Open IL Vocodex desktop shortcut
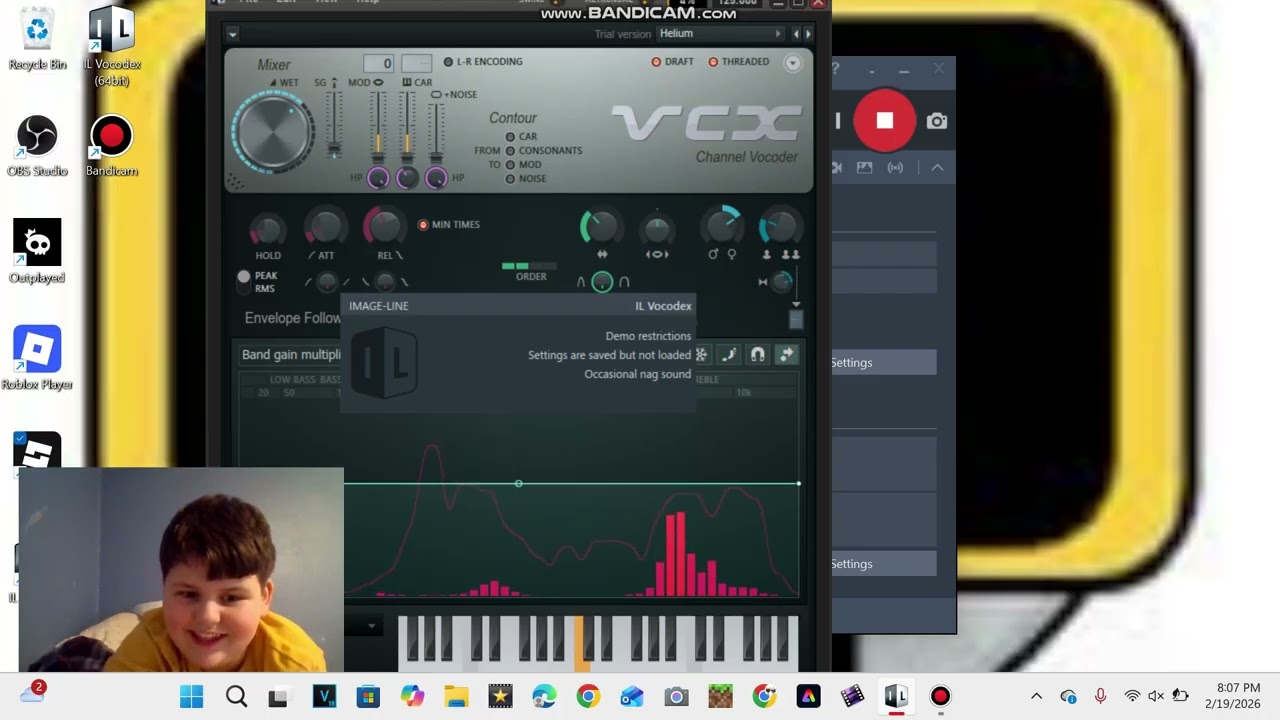1280x720 pixels. tap(111, 46)
